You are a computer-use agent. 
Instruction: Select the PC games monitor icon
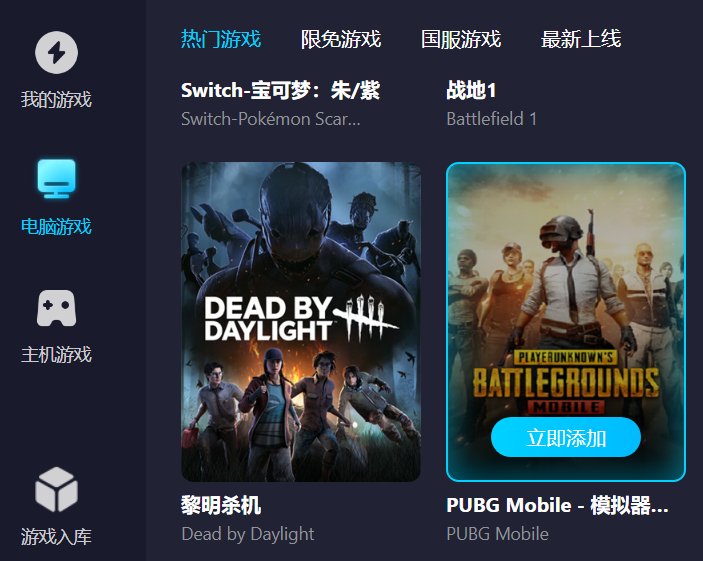point(56,178)
